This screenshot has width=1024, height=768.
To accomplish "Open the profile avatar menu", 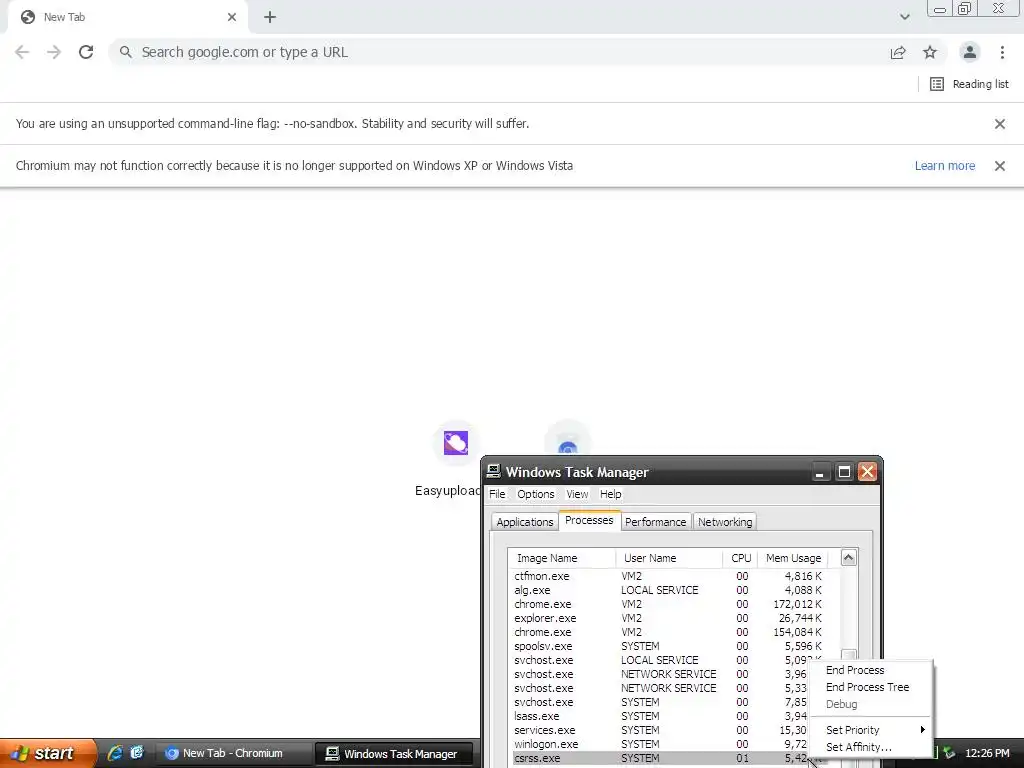I will click(970, 52).
